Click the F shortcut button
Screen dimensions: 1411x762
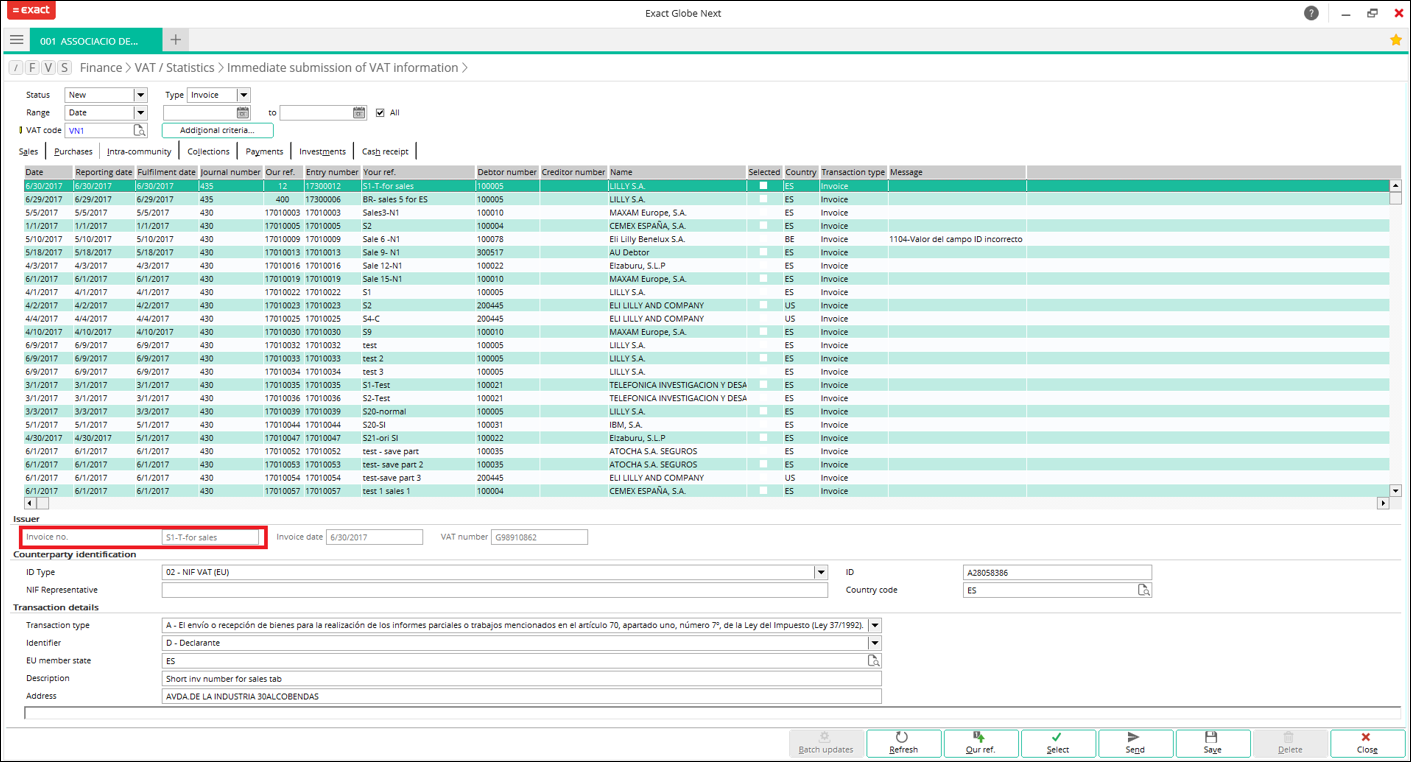pos(32,68)
